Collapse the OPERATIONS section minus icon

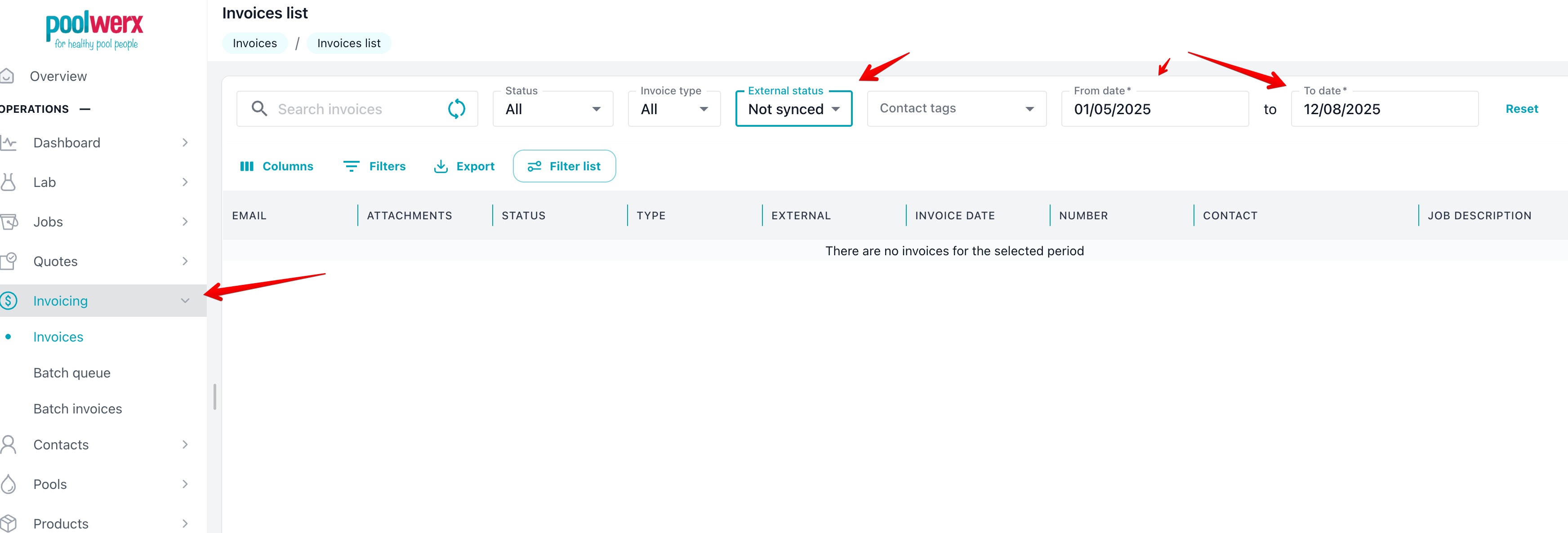click(85, 110)
